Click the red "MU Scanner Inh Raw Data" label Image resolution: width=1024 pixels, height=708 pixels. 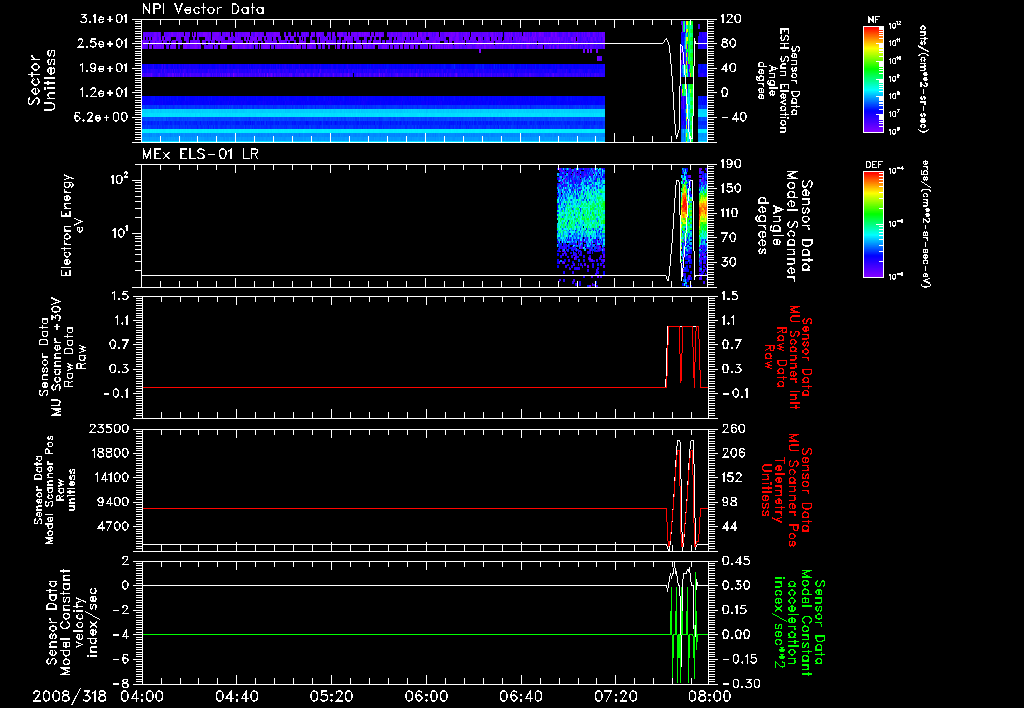tap(789, 357)
